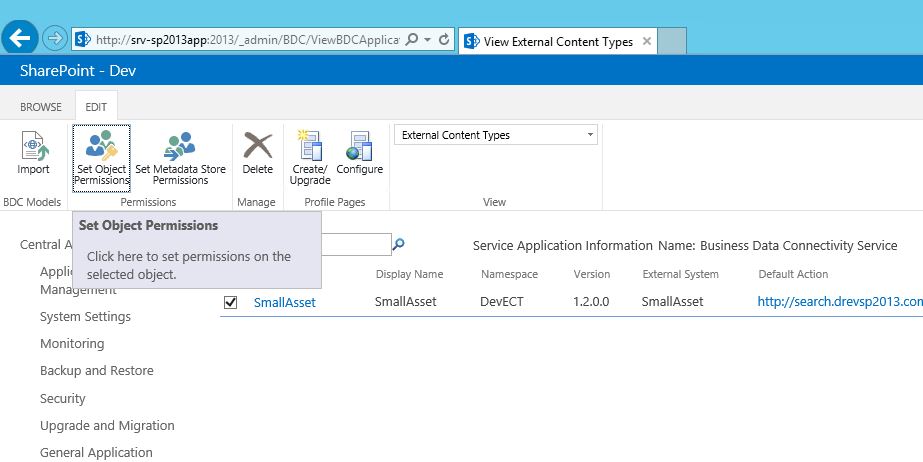Open System Settings in the left navigation

85,317
